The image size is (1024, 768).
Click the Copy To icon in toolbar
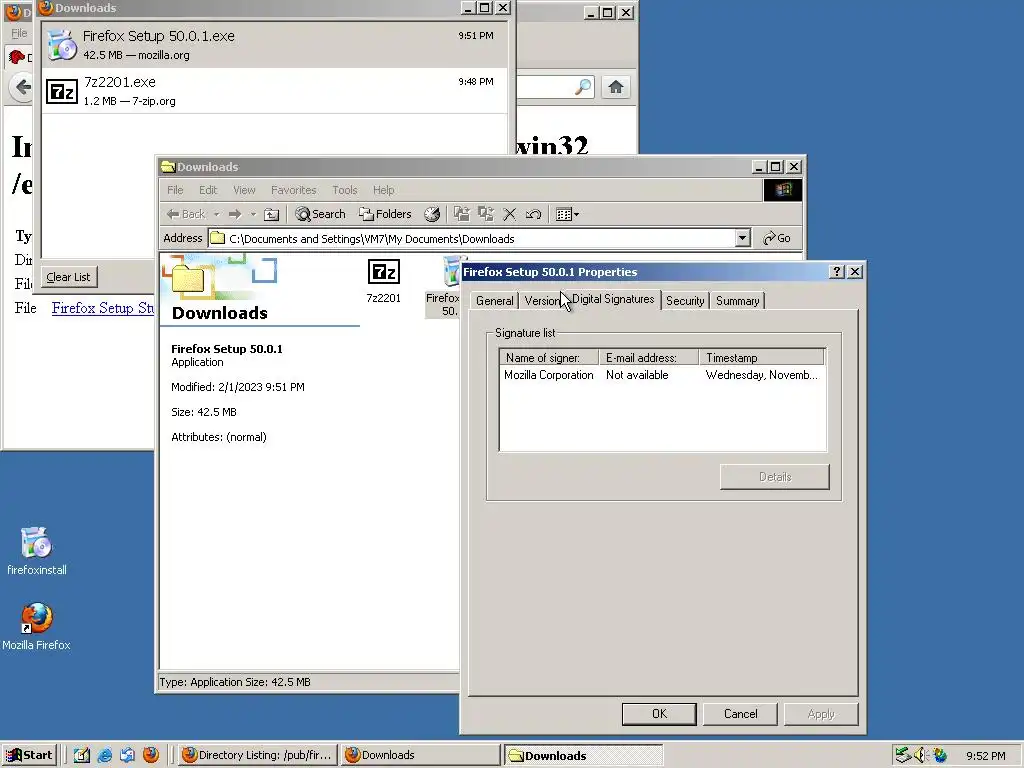click(x=485, y=214)
